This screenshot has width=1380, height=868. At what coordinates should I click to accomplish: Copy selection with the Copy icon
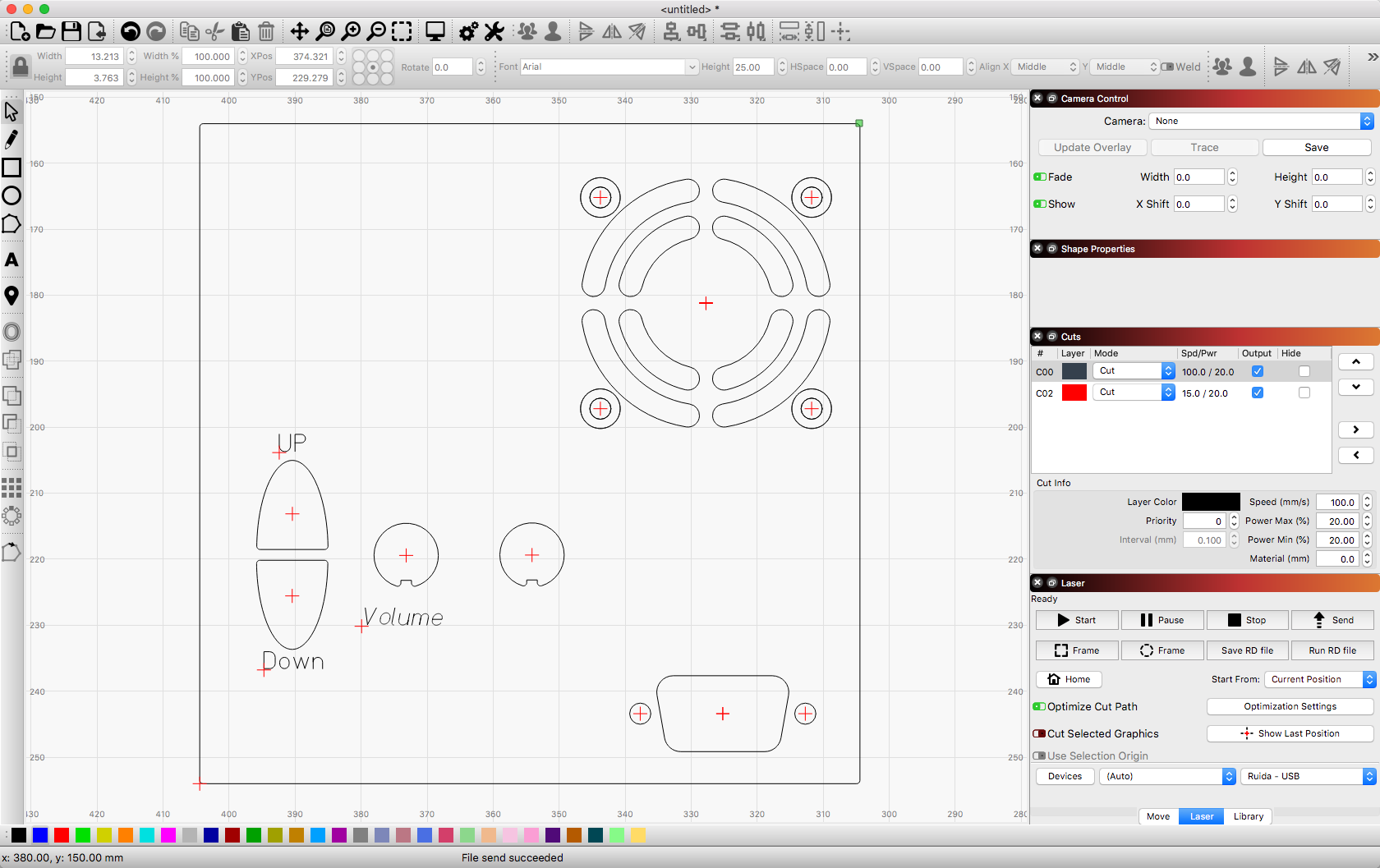coord(189,32)
